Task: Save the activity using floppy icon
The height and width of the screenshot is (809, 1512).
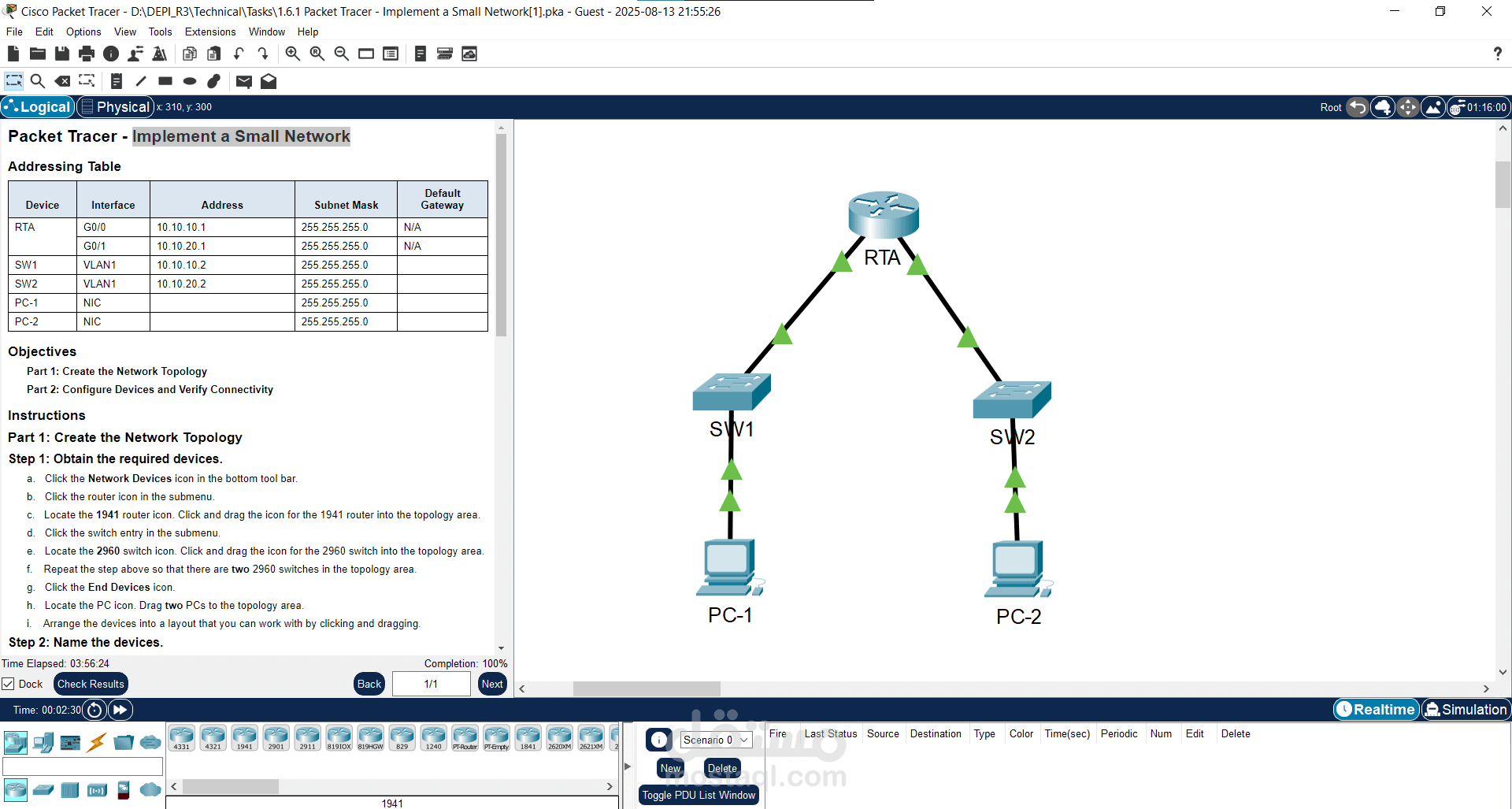Action: click(x=62, y=54)
